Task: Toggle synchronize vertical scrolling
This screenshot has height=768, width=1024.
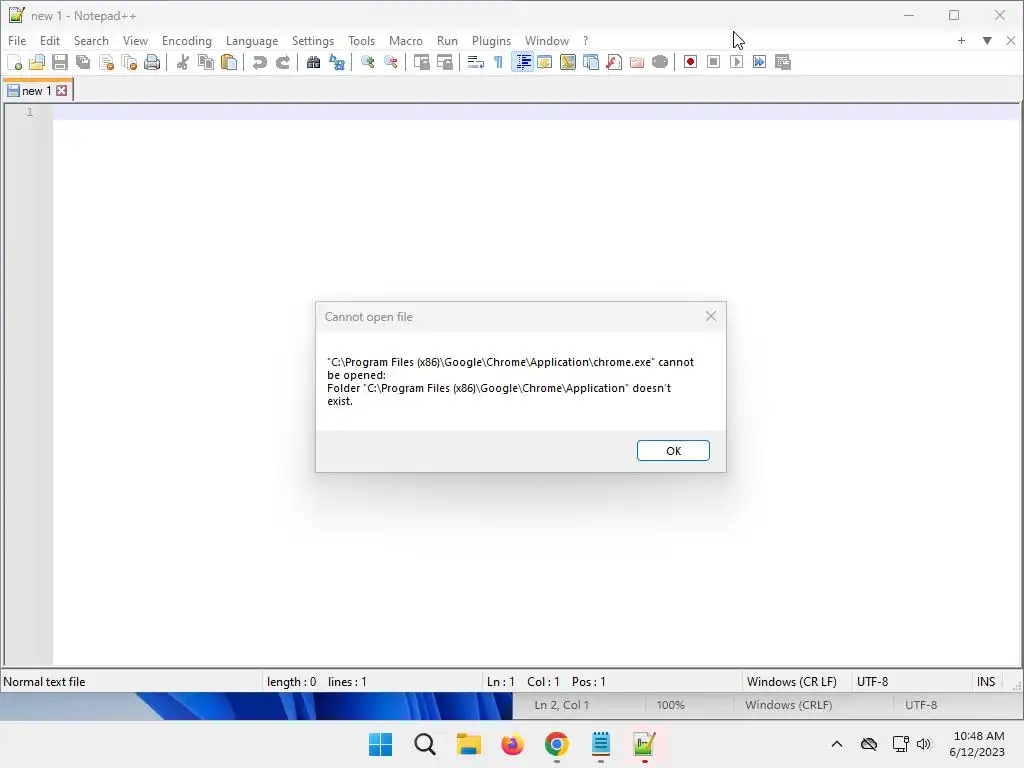Action: 422,62
